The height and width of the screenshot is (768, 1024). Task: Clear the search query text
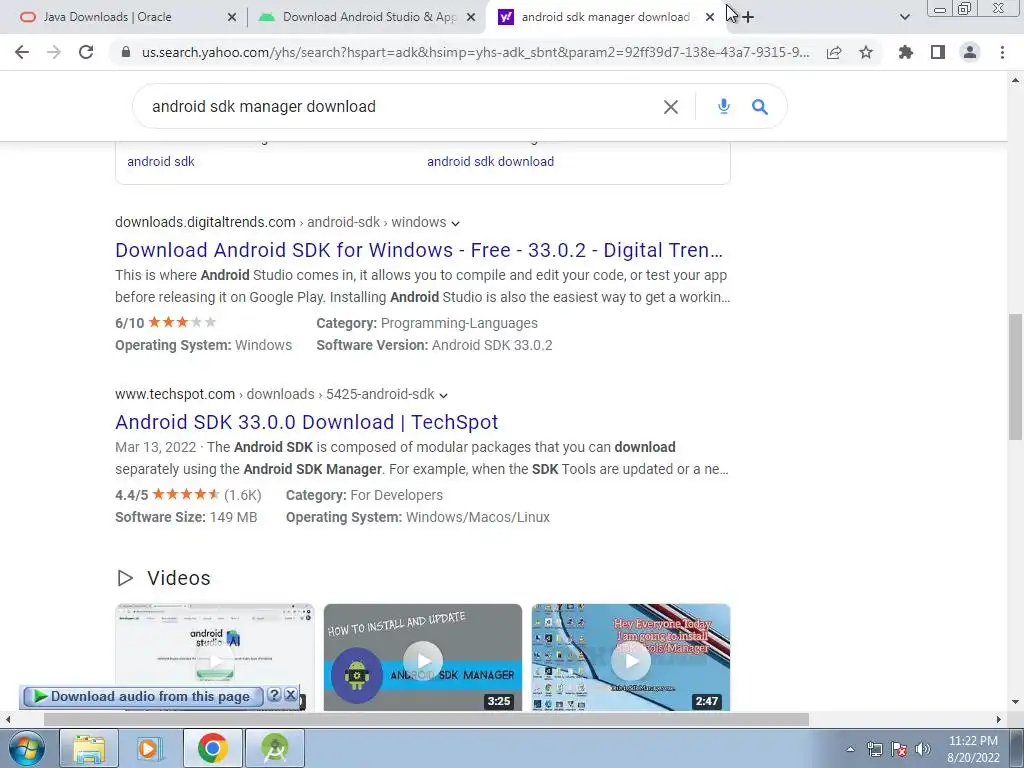click(x=671, y=106)
